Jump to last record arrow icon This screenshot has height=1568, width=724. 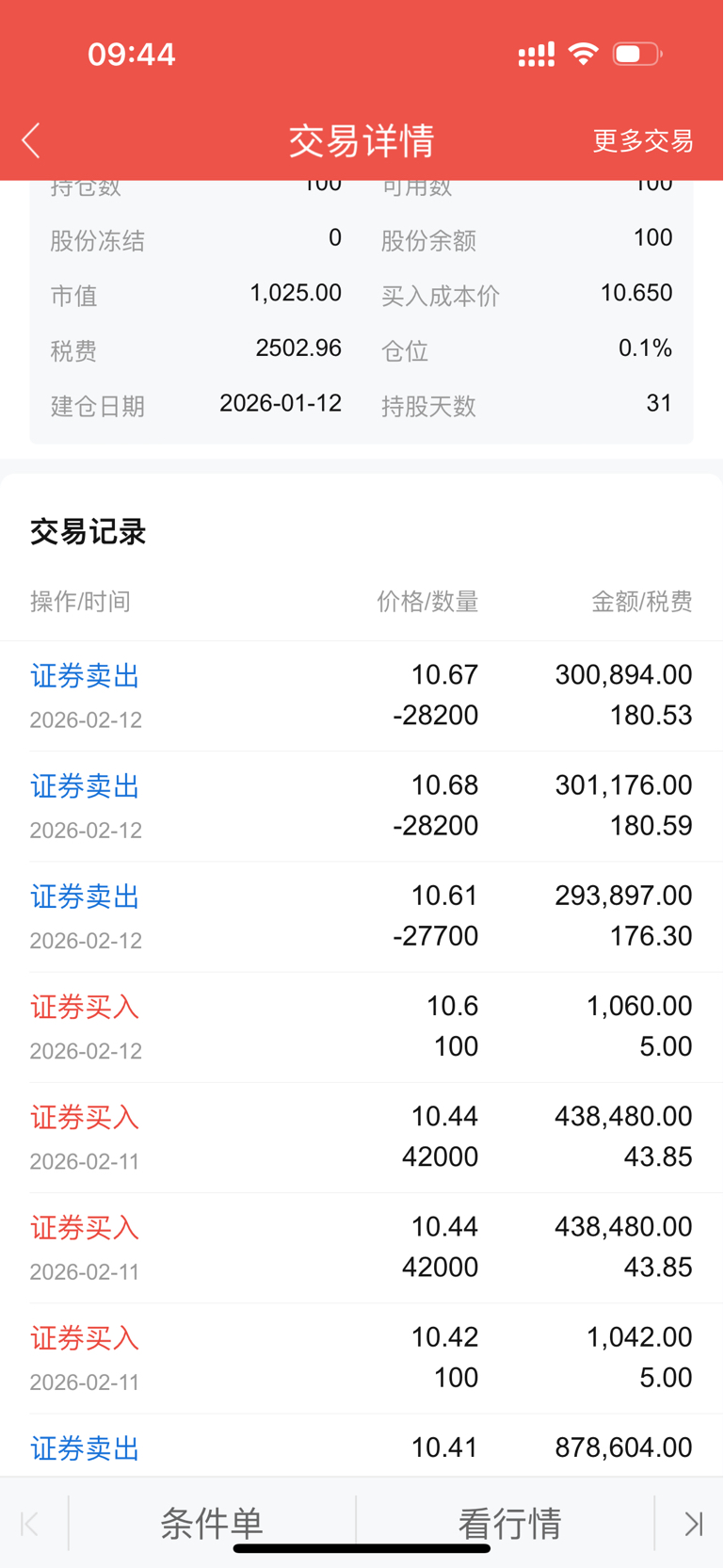pyautogui.click(x=693, y=1523)
